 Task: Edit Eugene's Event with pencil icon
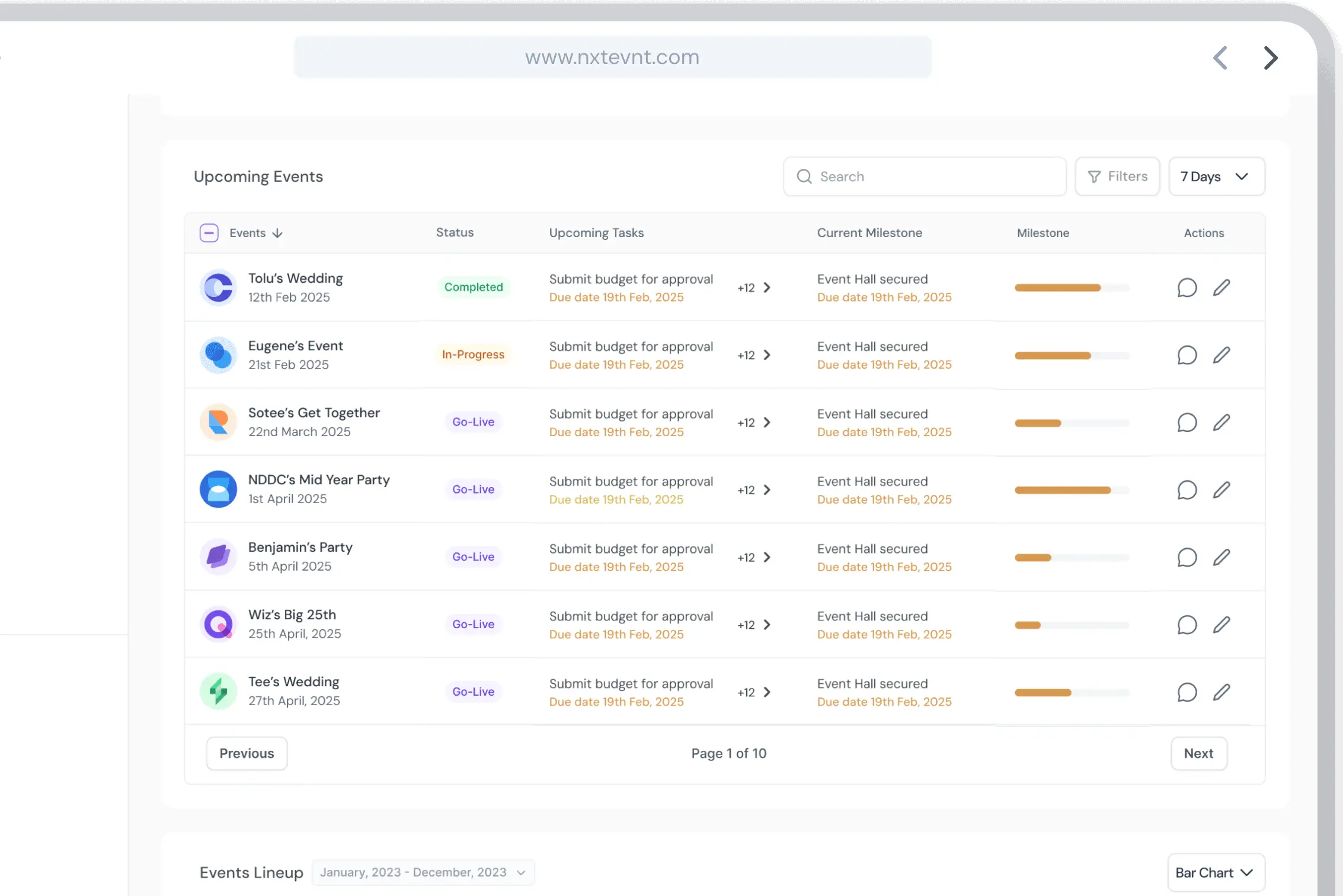point(1222,355)
